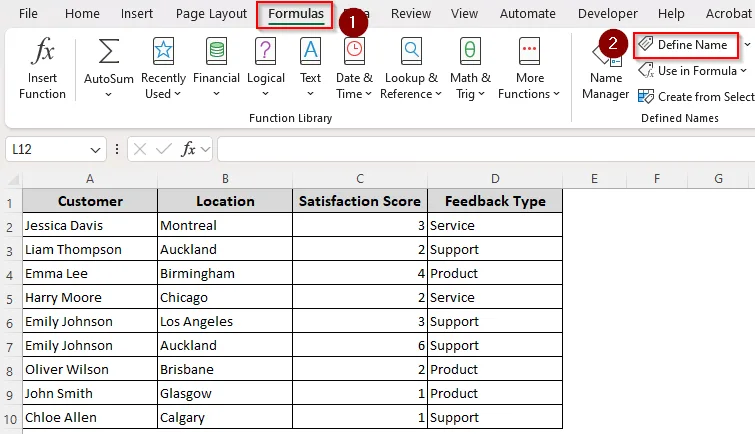Open the File tab
Viewport: 755px width, 434px height.
pyautogui.click(x=28, y=13)
